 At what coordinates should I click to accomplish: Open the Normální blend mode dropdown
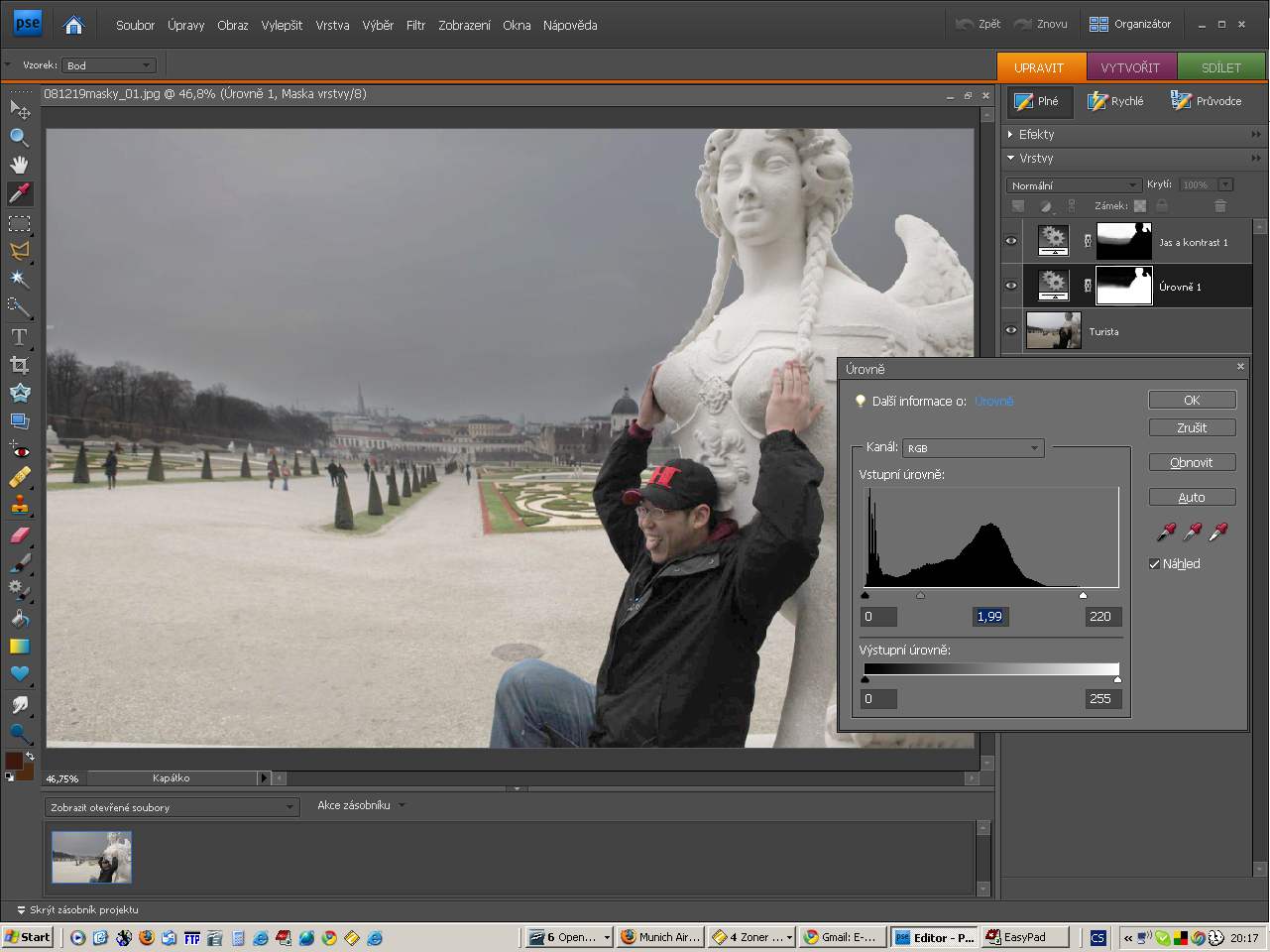click(1074, 185)
